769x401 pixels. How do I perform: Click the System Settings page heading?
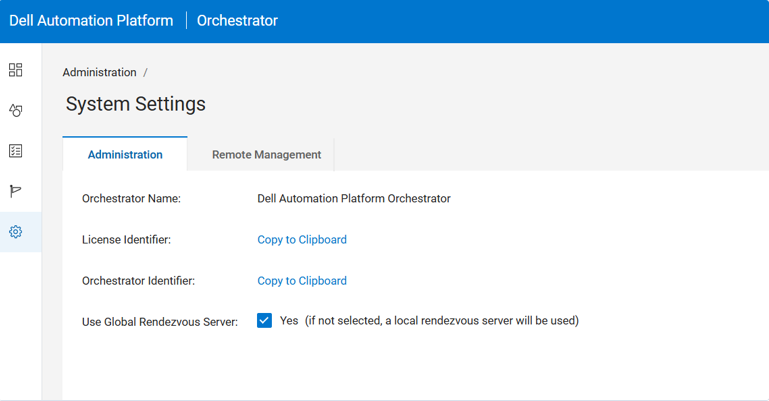tap(136, 104)
